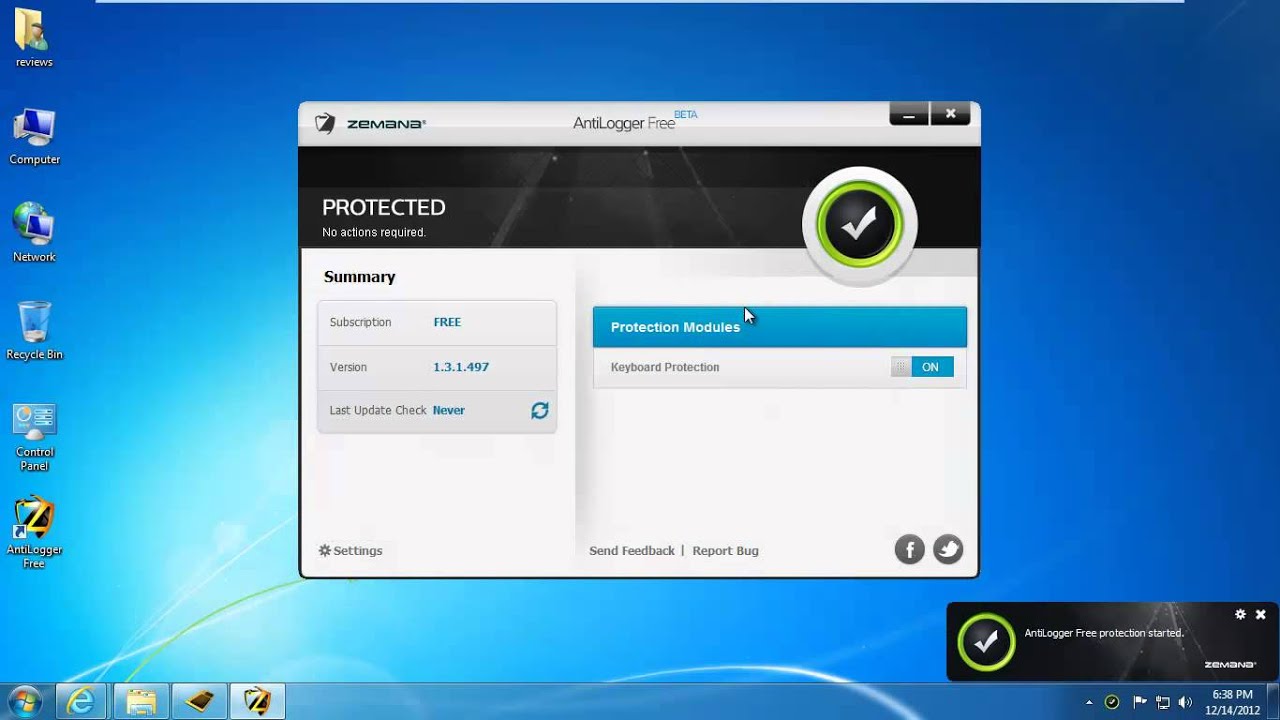Screen dimensions: 1280x720
Task: Click the brown book taskbar icon
Action: [x=199, y=701]
